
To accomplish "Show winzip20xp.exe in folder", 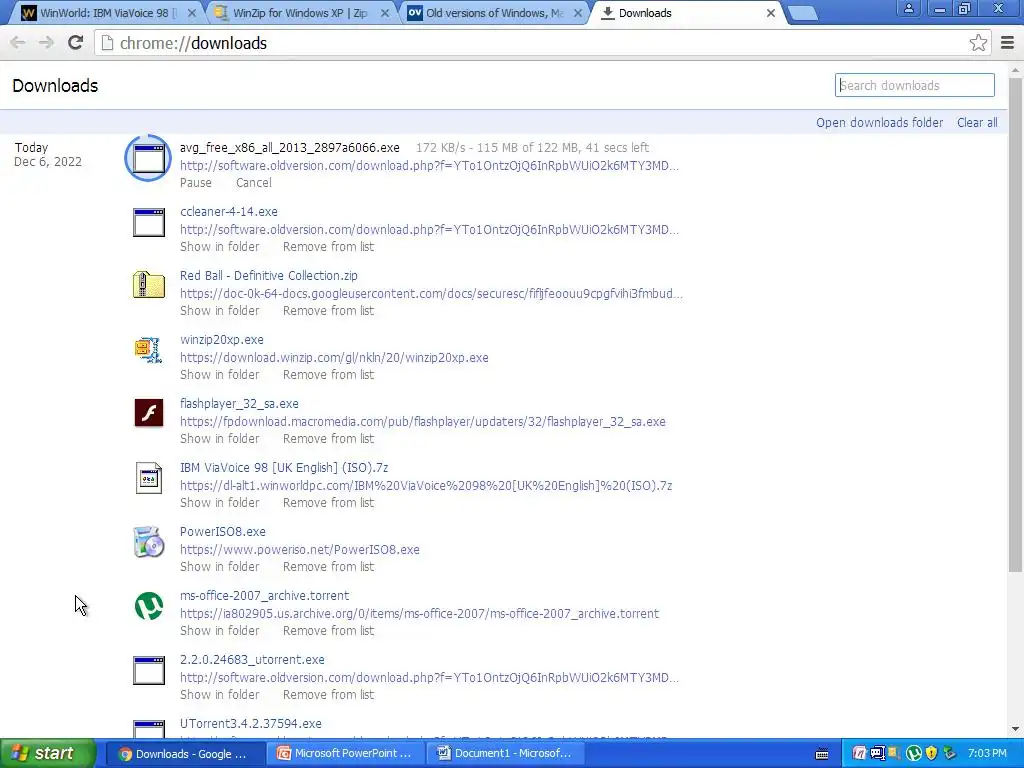I will pos(219,375).
